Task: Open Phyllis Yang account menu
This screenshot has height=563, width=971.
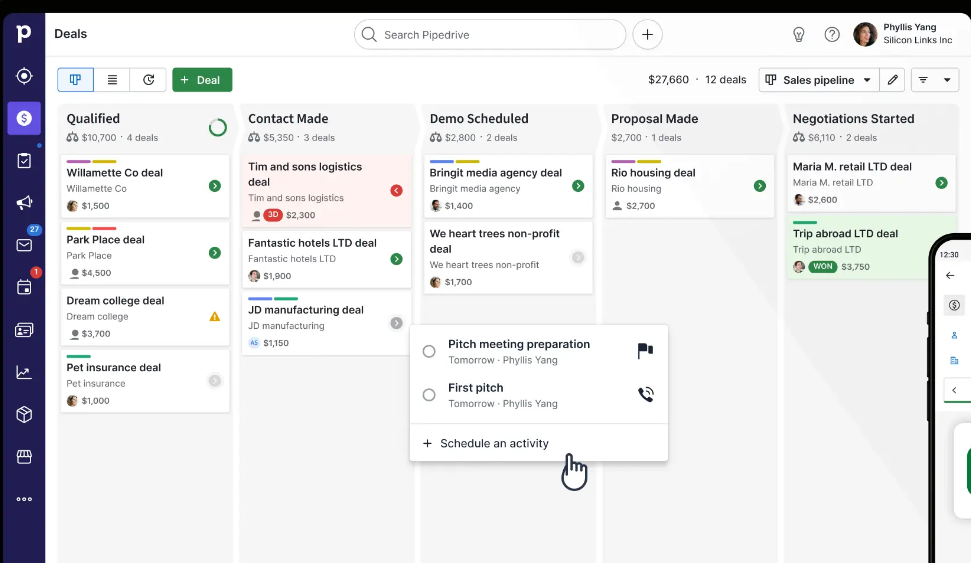Action: click(903, 34)
